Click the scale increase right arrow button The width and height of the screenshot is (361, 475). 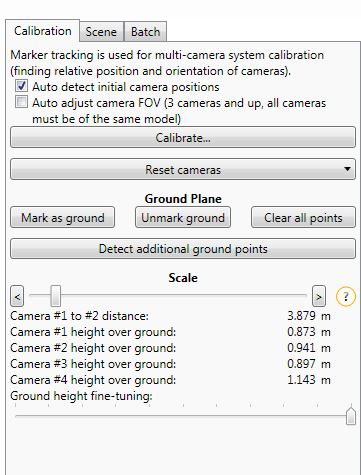(319, 296)
